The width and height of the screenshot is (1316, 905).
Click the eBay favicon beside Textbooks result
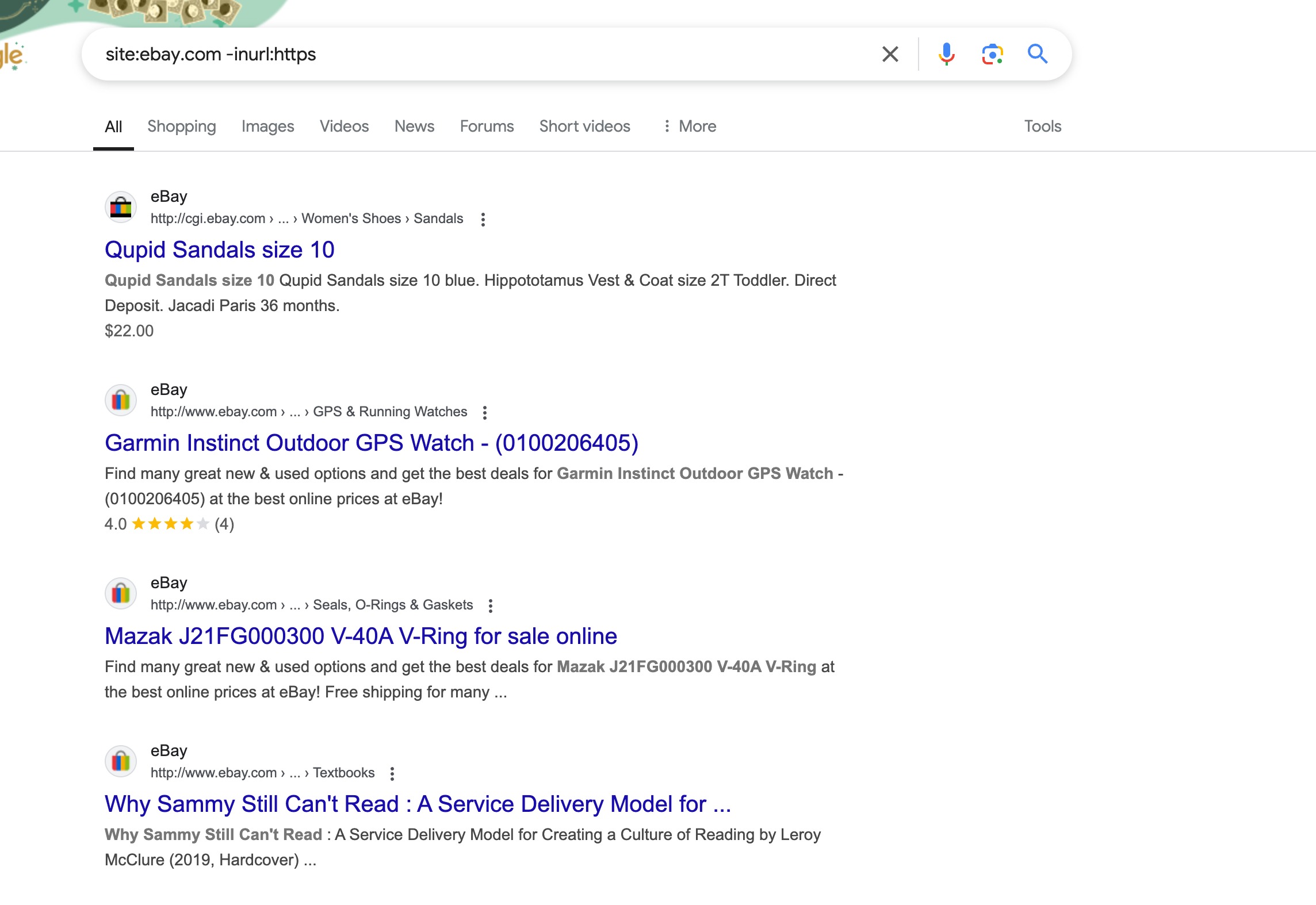pyautogui.click(x=121, y=761)
